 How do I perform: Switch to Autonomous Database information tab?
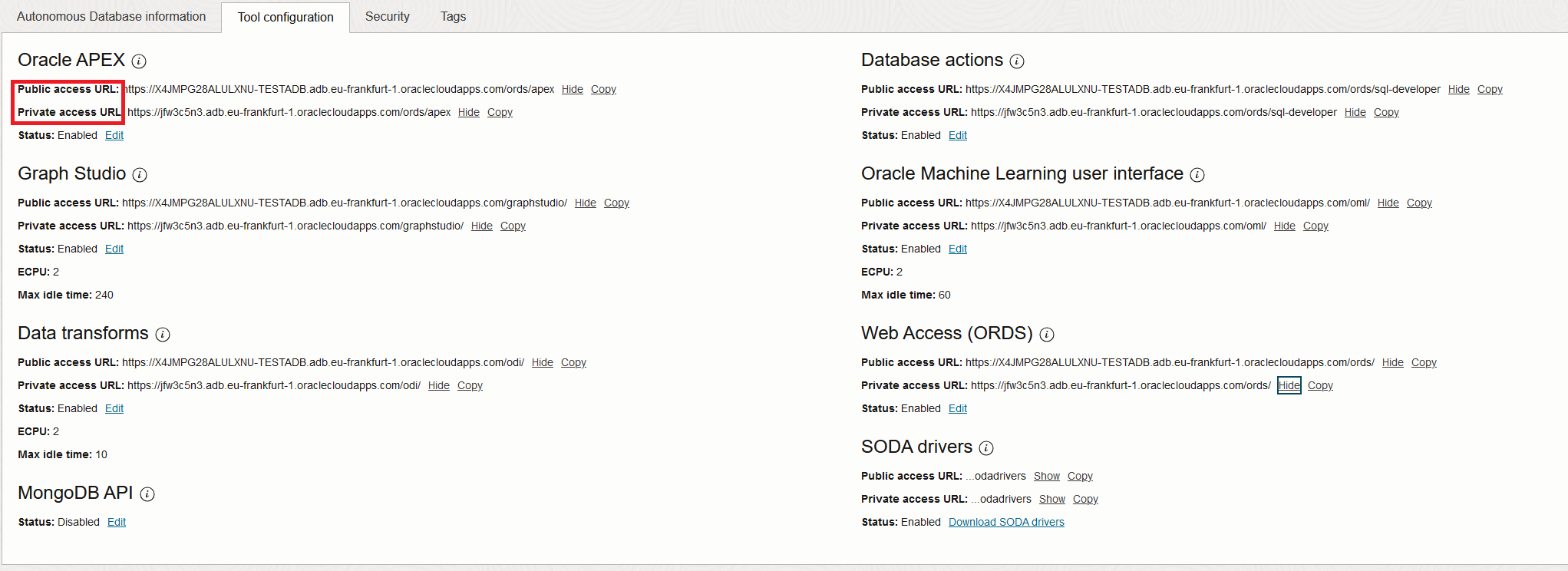(x=111, y=17)
